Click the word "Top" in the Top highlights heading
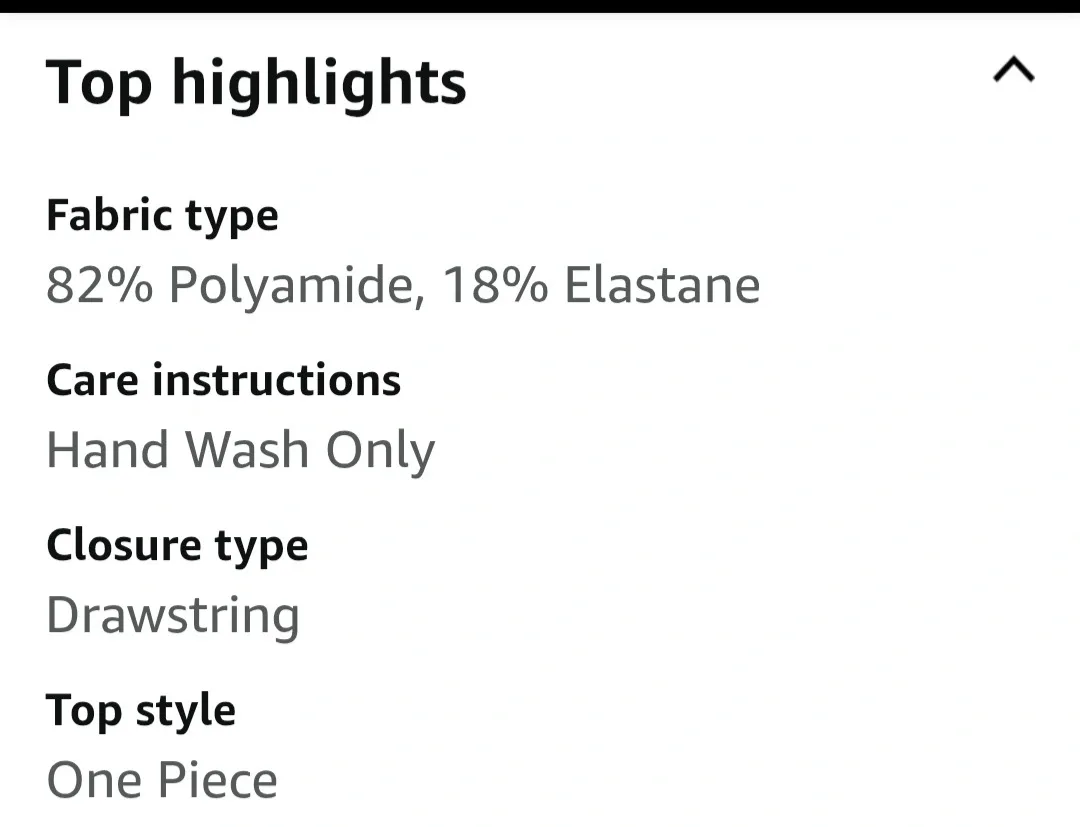This screenshot has width=1080, height=827. click(x=99, y=83)
